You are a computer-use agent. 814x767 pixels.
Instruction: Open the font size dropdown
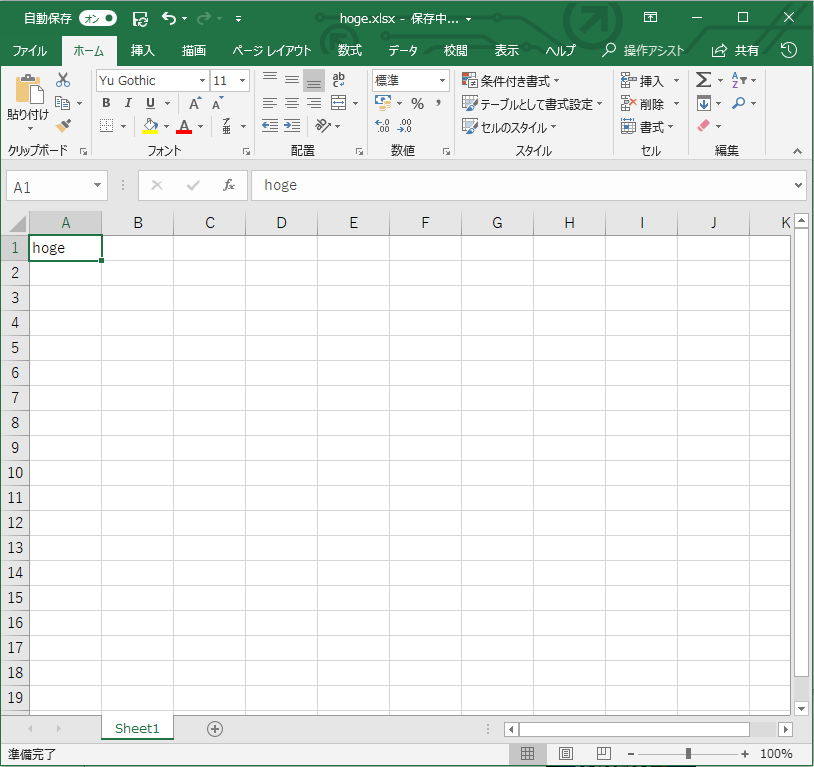pyautogui.click(x=242, y=80)
